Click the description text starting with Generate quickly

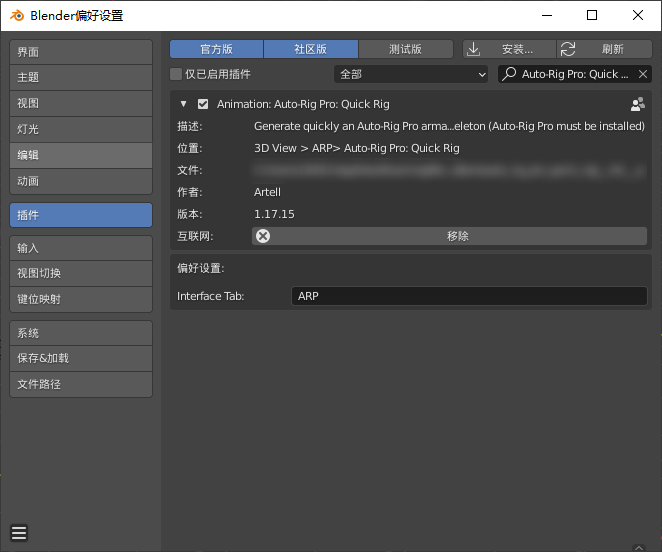click(449, 126)
